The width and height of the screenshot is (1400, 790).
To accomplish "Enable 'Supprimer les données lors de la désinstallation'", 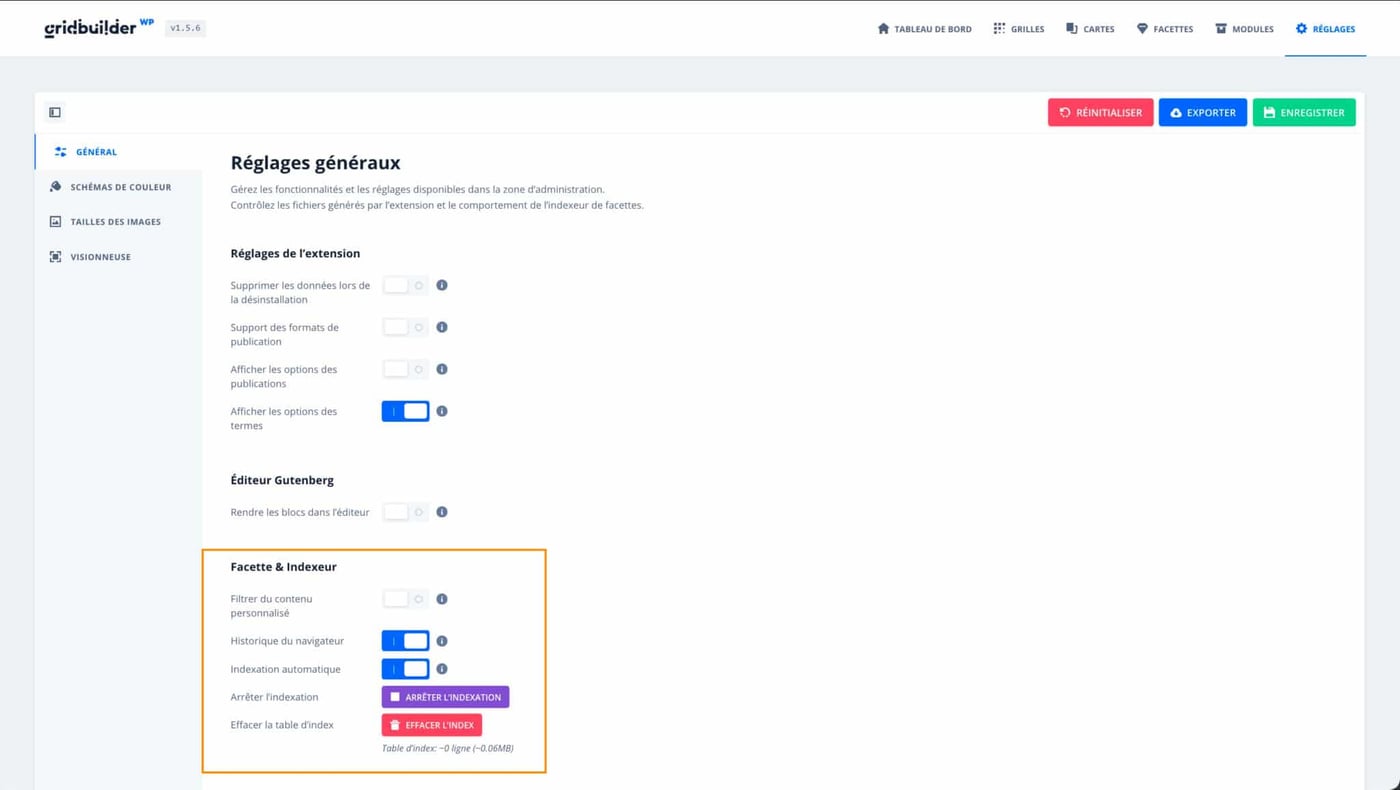I will (405, 285).
